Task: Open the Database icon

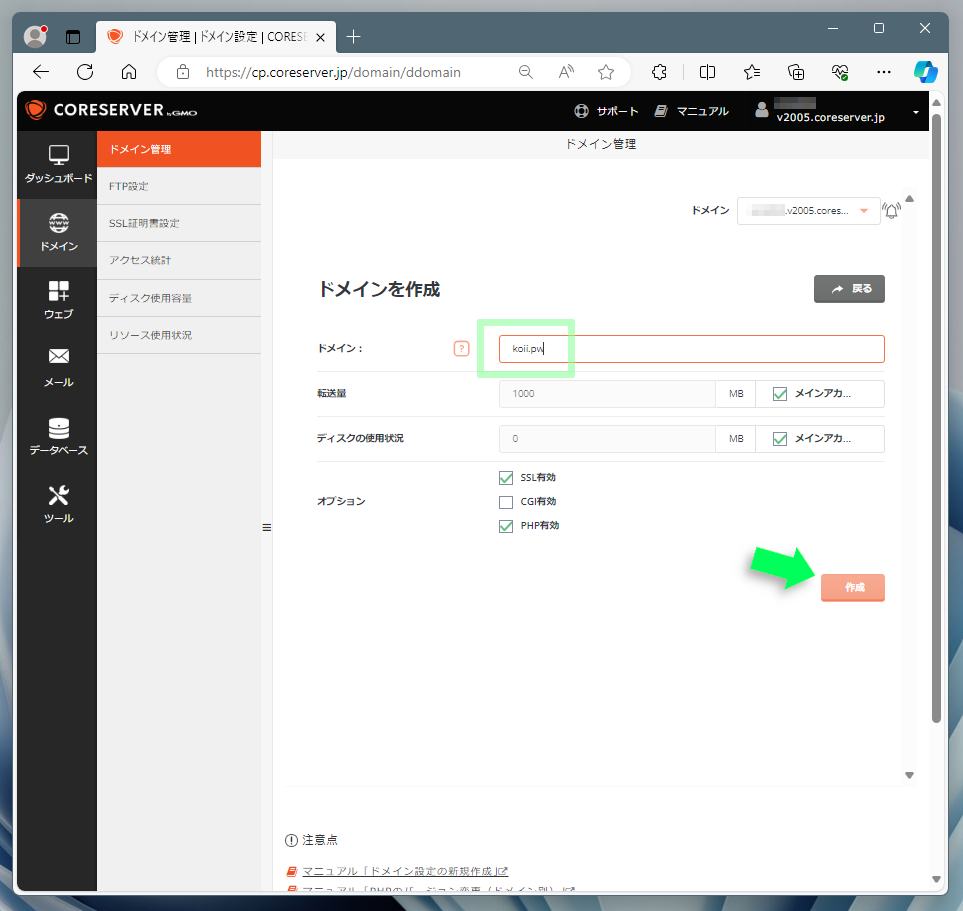Action: (58, 428)
